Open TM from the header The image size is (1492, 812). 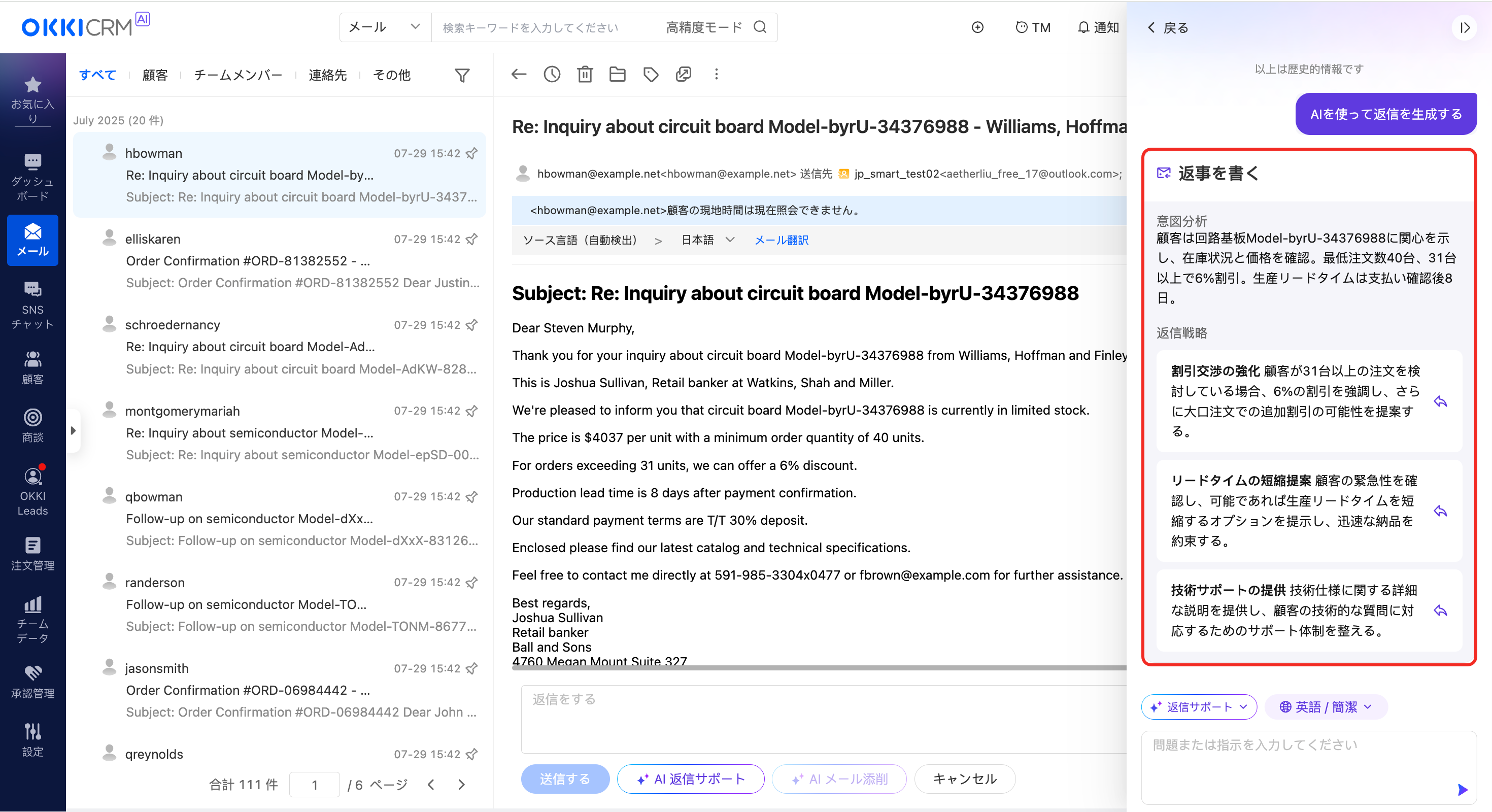click(x=1033, y=27)
